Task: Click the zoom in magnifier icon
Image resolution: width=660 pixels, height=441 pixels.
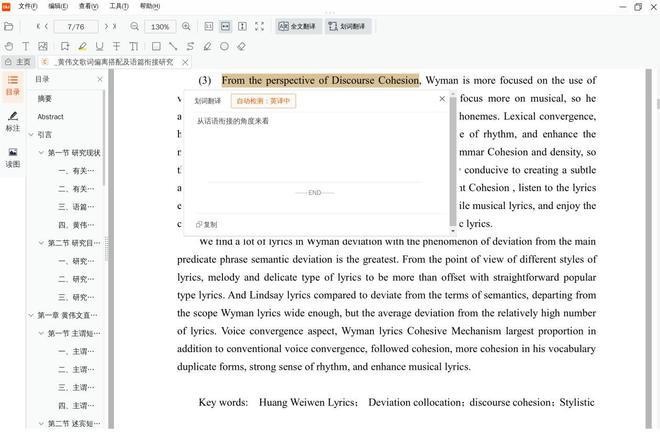Action: click(x=187, y=26)
